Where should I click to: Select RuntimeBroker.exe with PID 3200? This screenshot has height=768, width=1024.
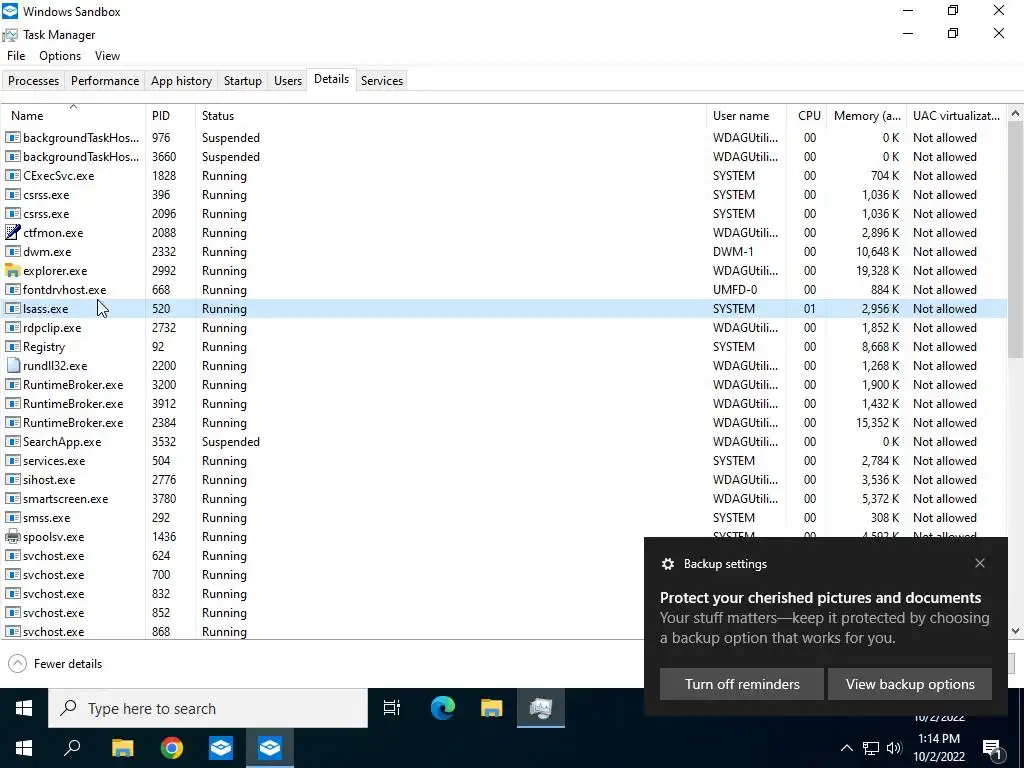(504, 385)
